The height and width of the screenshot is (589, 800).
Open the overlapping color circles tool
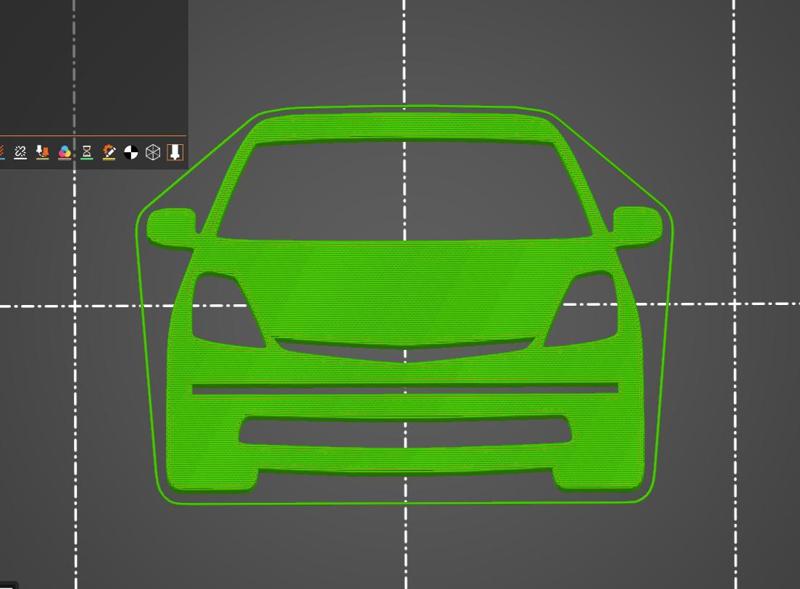pyautogui.click(x=65, y=152)
